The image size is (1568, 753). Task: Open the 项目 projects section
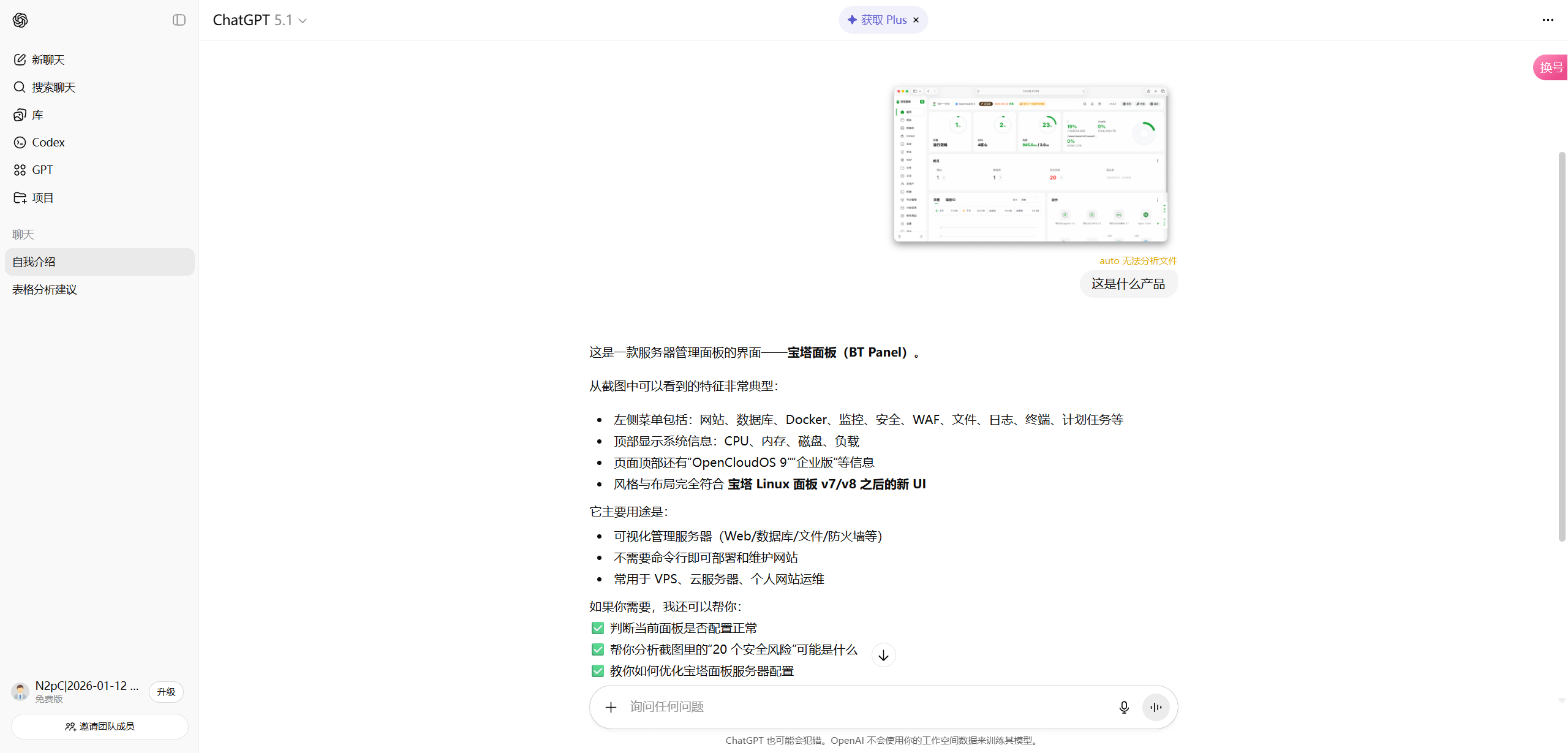[x=43, y=197]
